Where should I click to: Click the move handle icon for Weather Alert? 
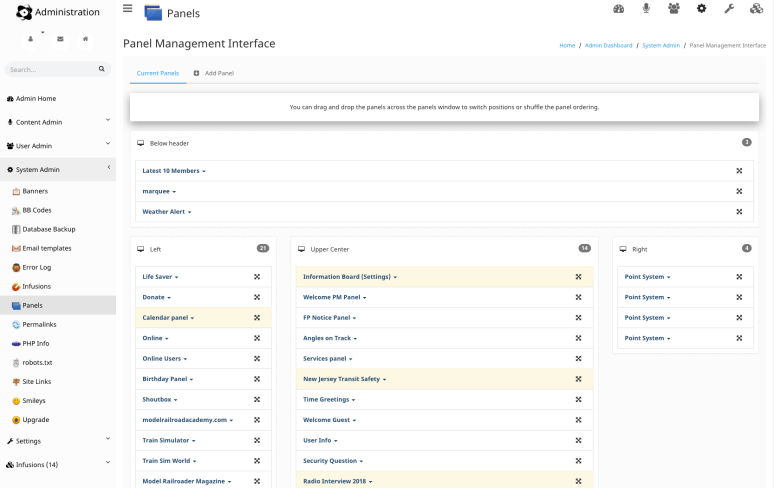738,212
